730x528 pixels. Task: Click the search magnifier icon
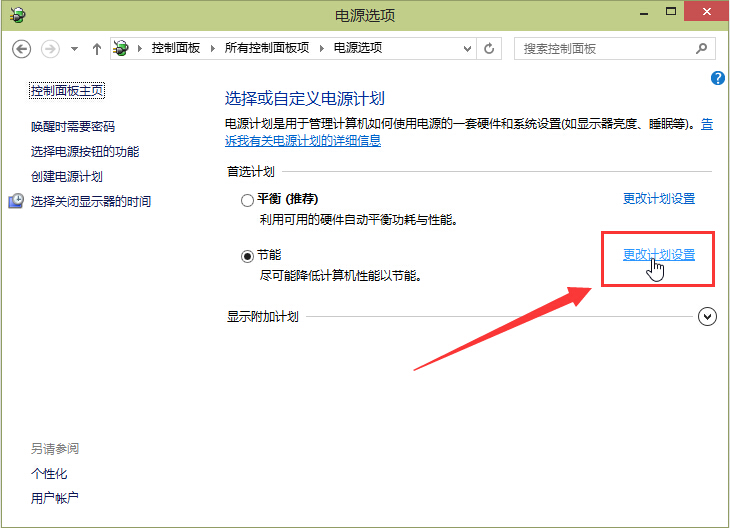(x=702, y=48)
